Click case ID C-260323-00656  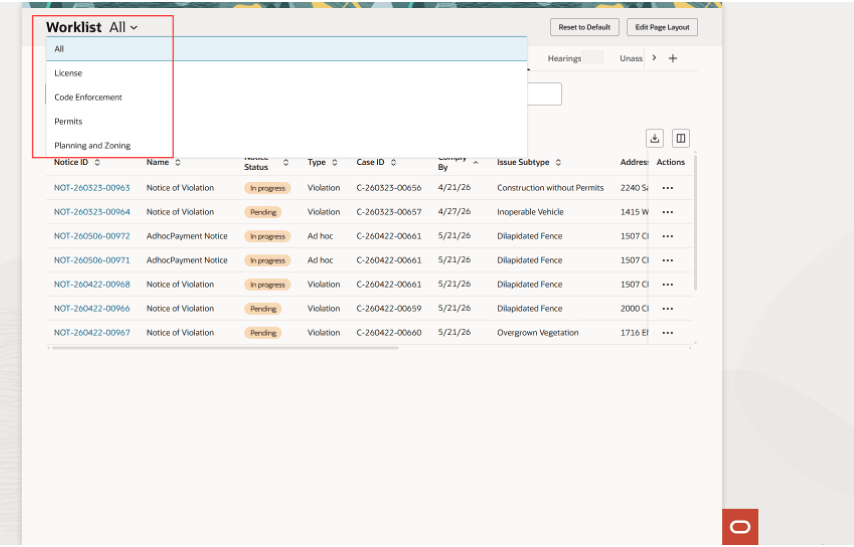pyautogui.click(x=389, y=188)
